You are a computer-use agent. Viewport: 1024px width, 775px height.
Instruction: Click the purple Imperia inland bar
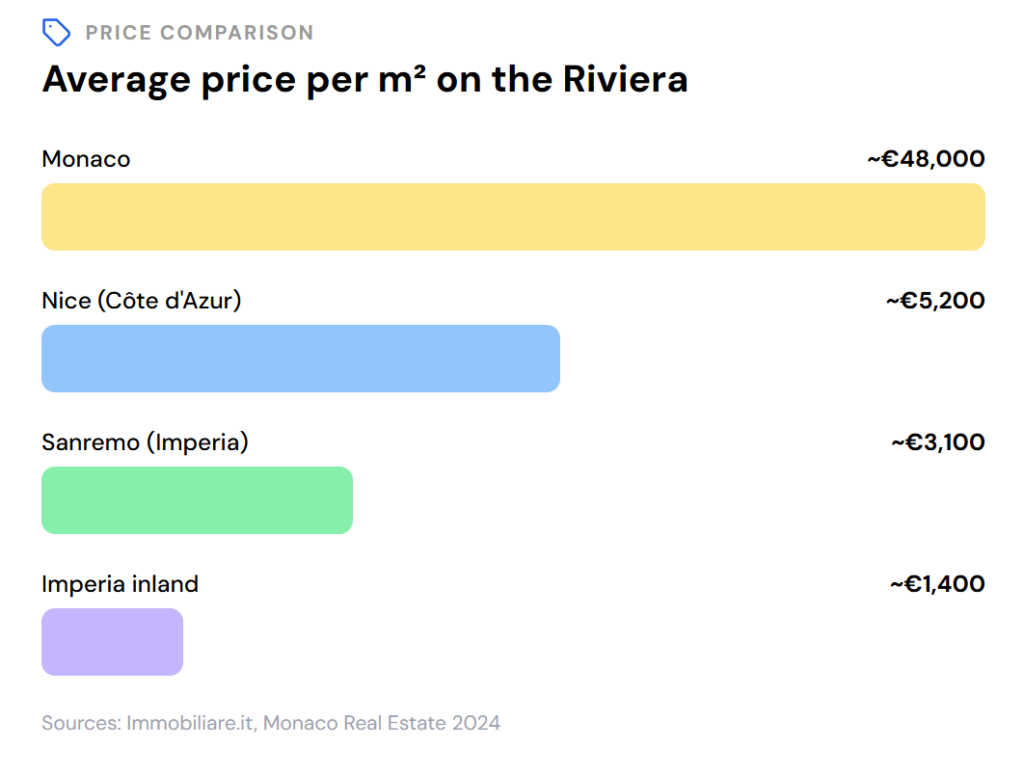tap(112, 642)
